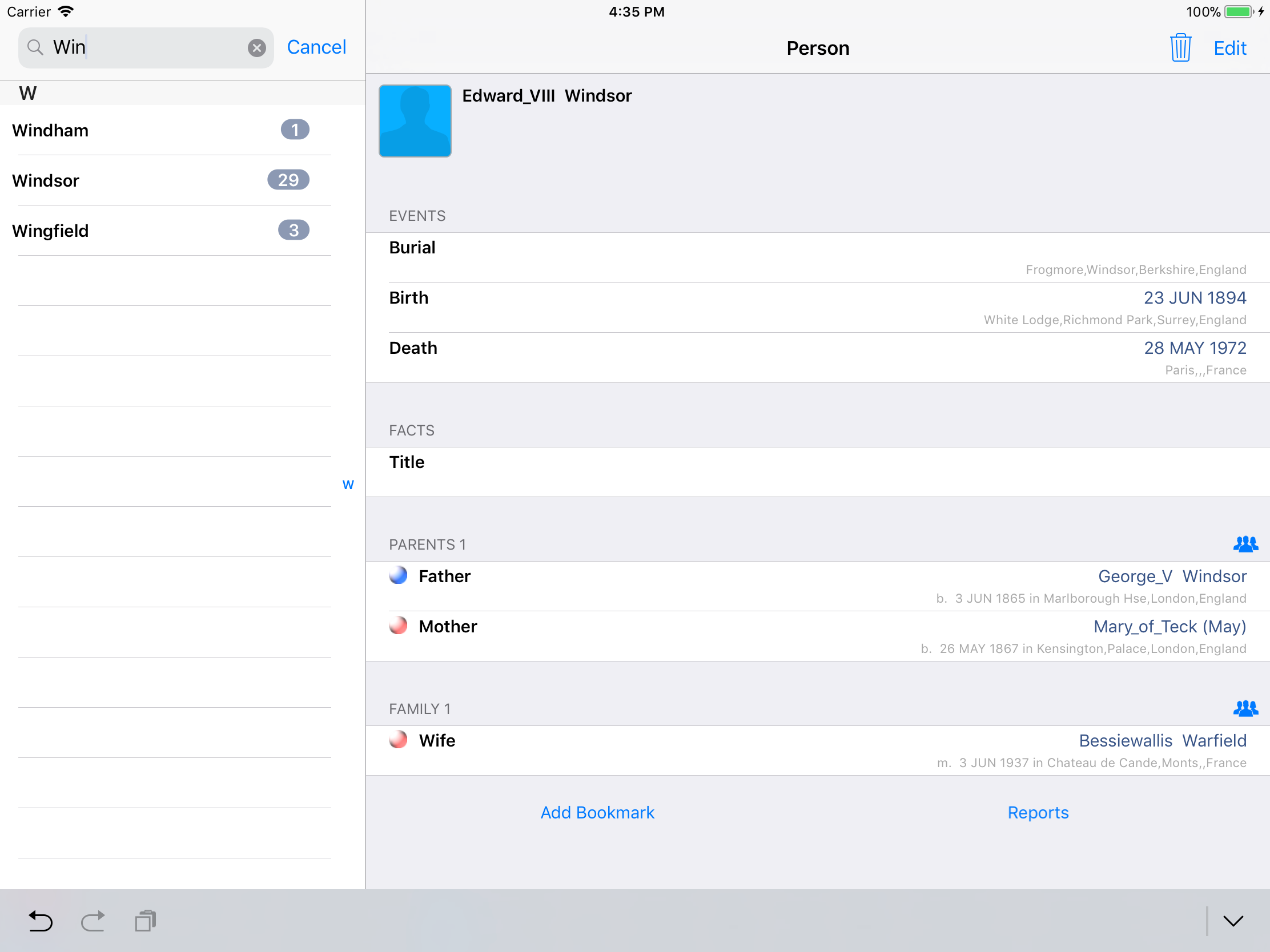
Task: Open Family 1 family group icon
Action: (1245, 709)
